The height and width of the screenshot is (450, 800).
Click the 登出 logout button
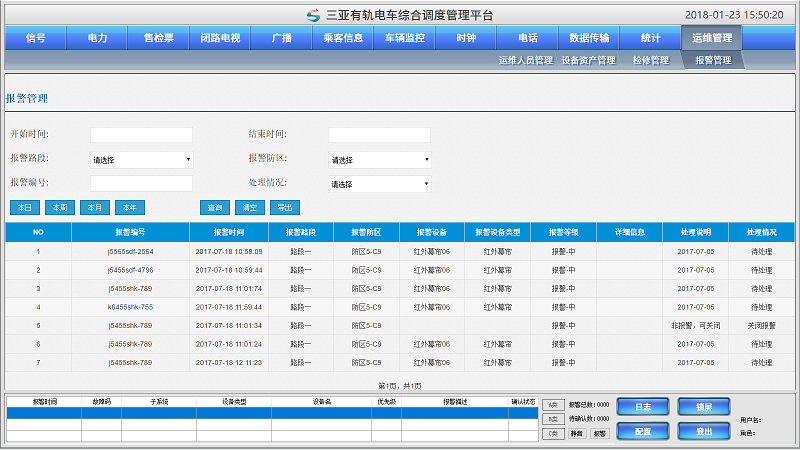point(704,431)
